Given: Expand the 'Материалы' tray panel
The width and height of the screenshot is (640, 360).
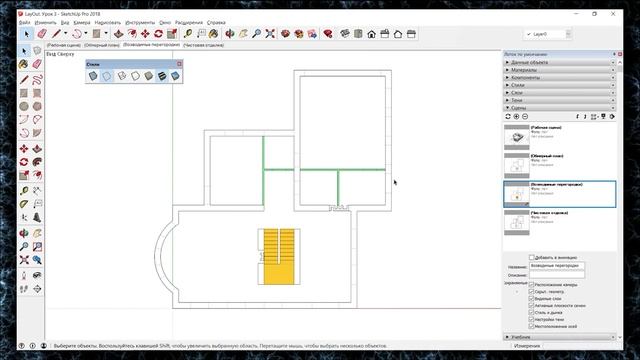Looking at the screenshot, I should [x=560, y=70].
